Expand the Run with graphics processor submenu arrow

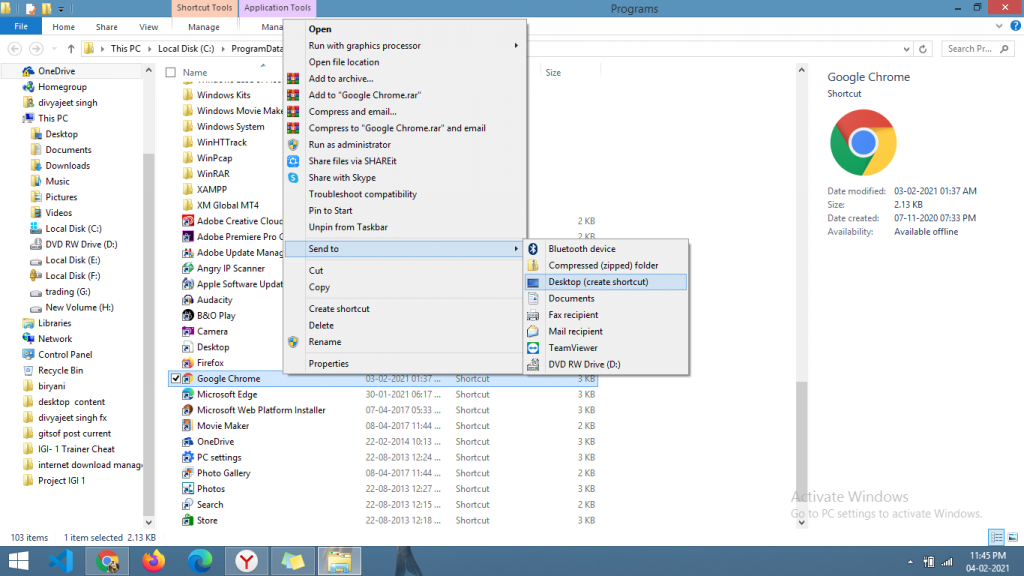point(516,46)
